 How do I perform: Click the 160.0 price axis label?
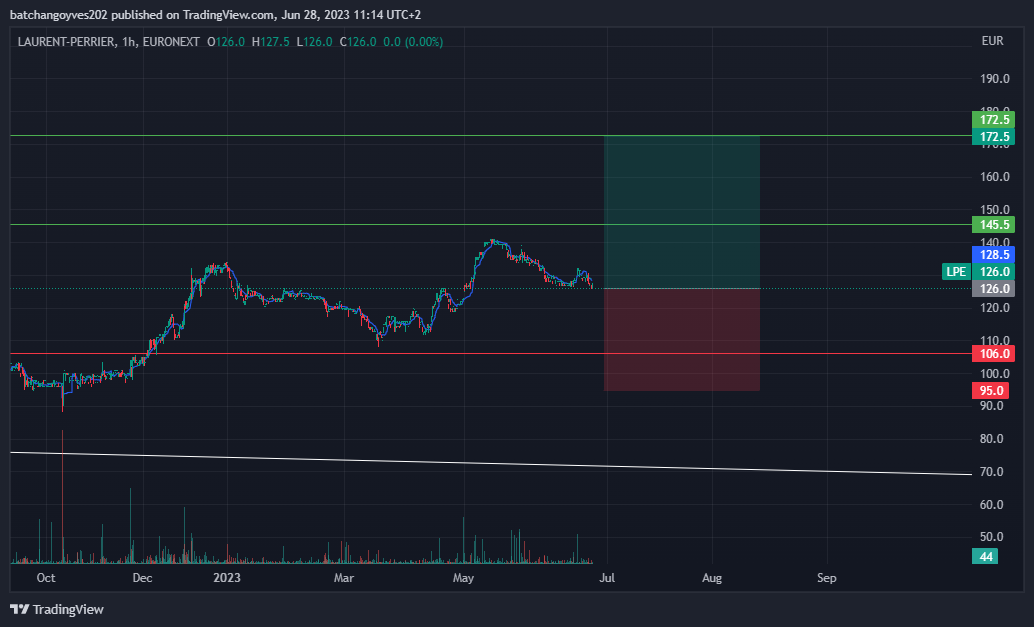pyautogui.click(x=994, y=177)
